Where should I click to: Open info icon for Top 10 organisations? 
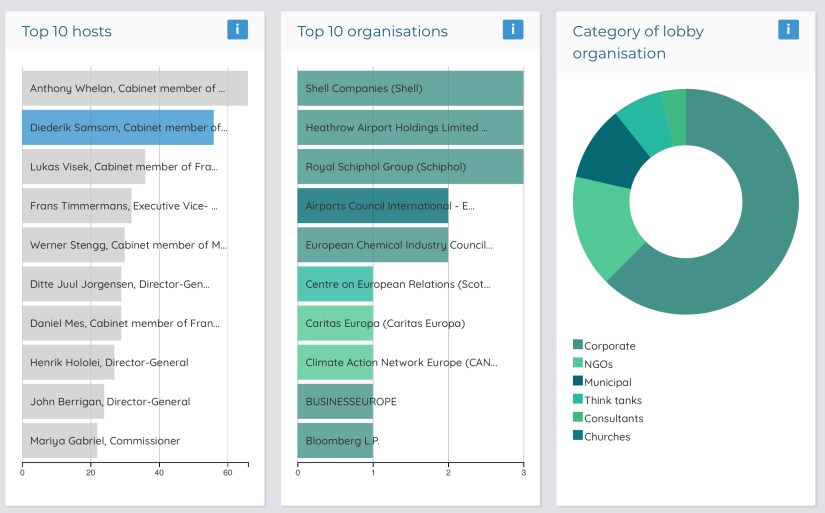(x=513, y=29)
